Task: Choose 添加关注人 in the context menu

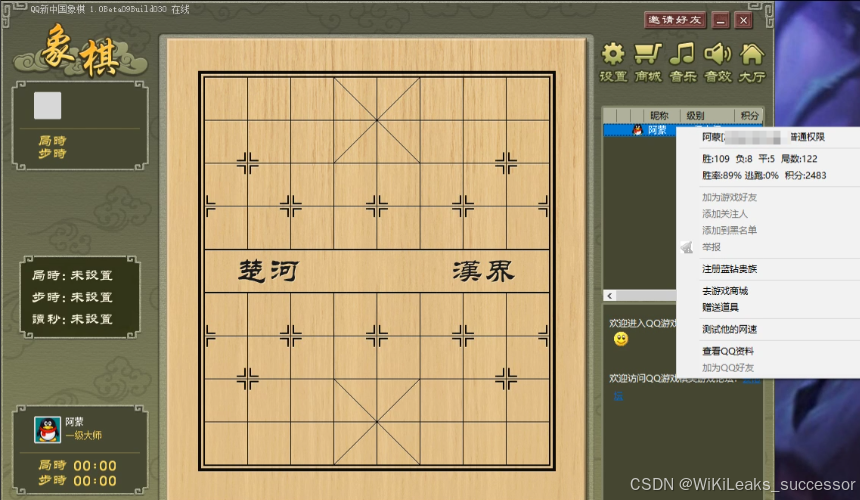Action: click(x=725, y=213)
